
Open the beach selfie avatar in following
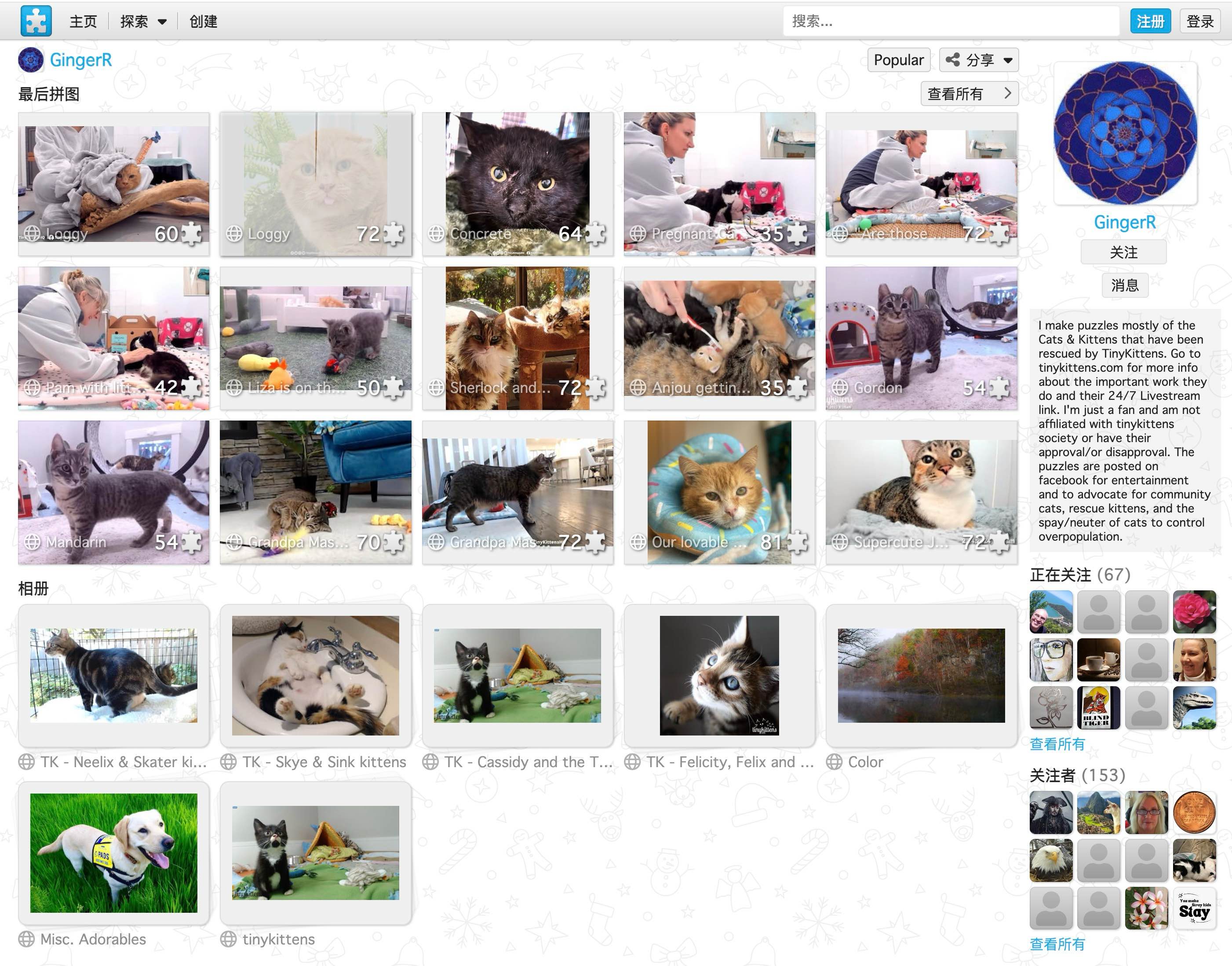1051,611
